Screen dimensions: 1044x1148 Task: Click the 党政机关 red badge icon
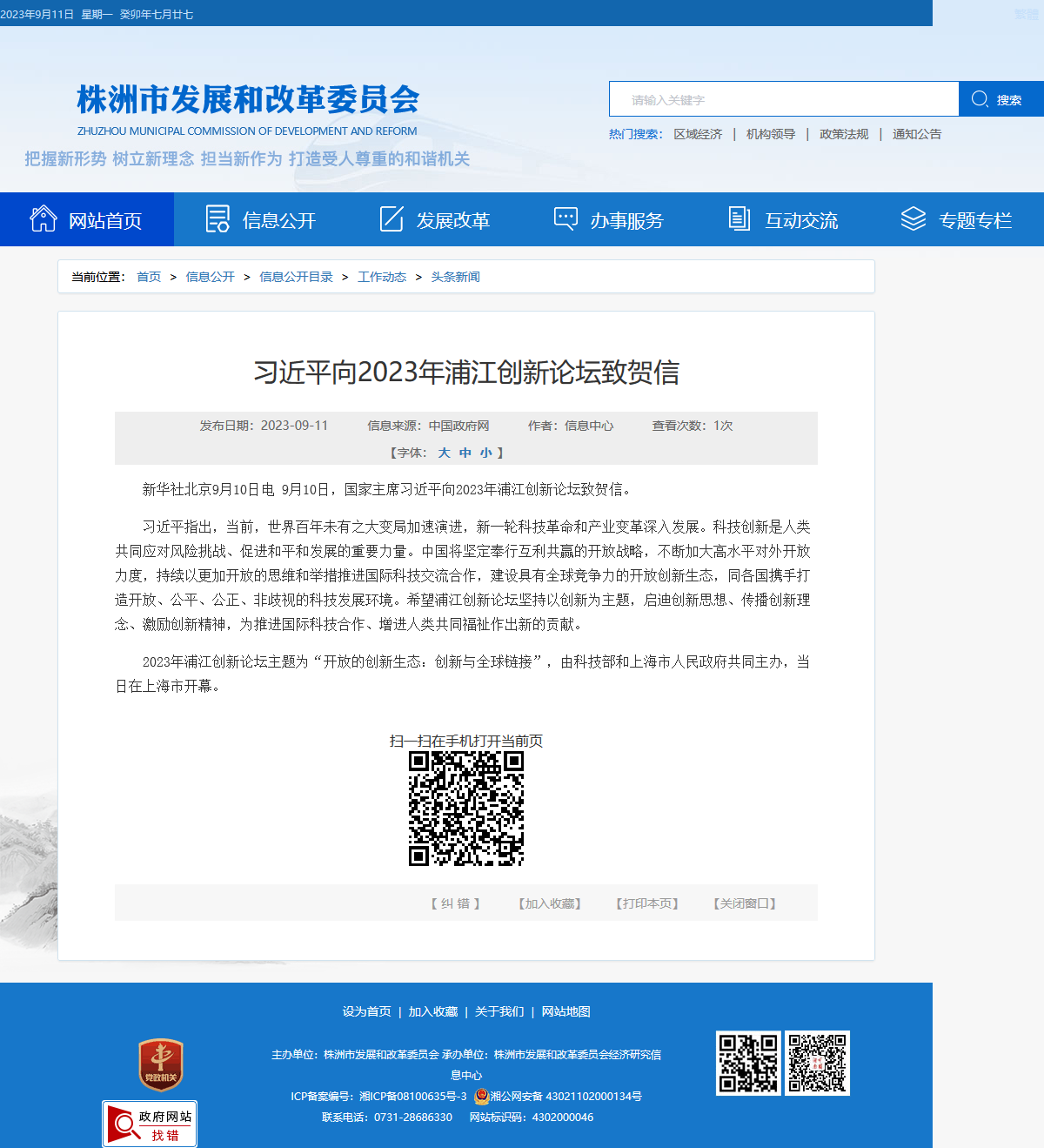pyautogui.click(x=161, y=1064)
